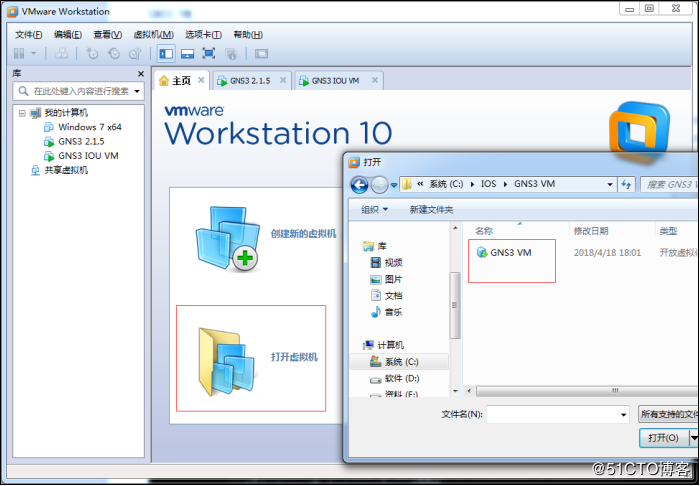Click IOS in the dialog address path
Screen dimensions: 700x486
(488, 184)
